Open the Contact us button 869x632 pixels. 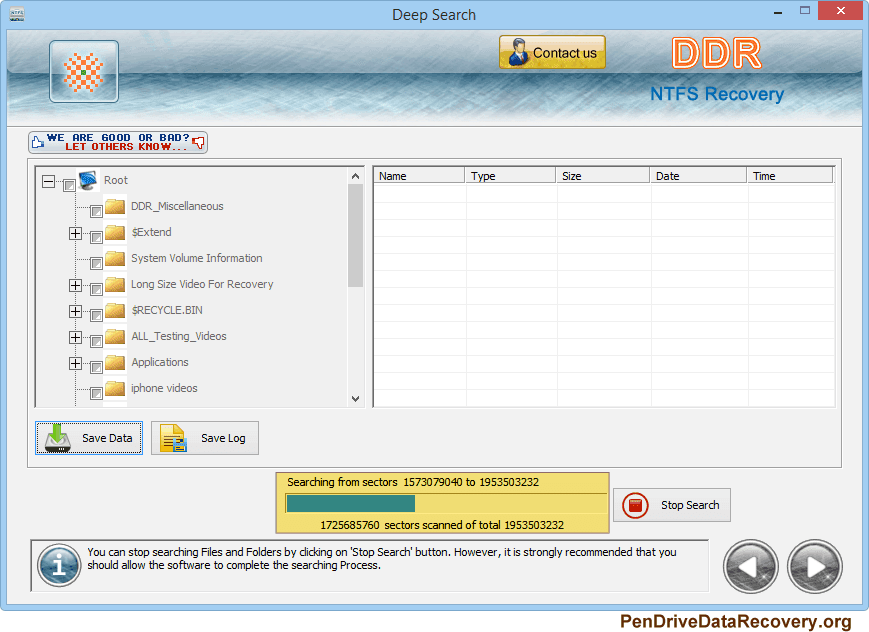552,53
